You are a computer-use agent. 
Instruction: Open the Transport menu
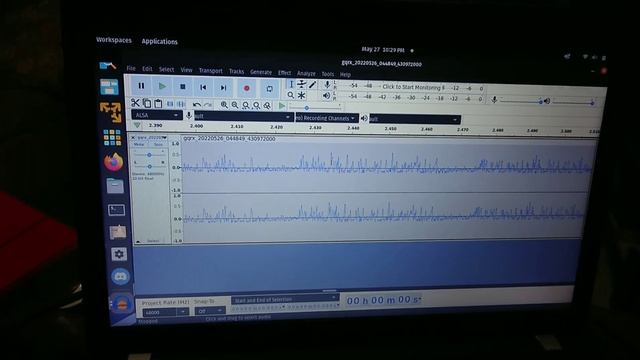tap(211, 71)
